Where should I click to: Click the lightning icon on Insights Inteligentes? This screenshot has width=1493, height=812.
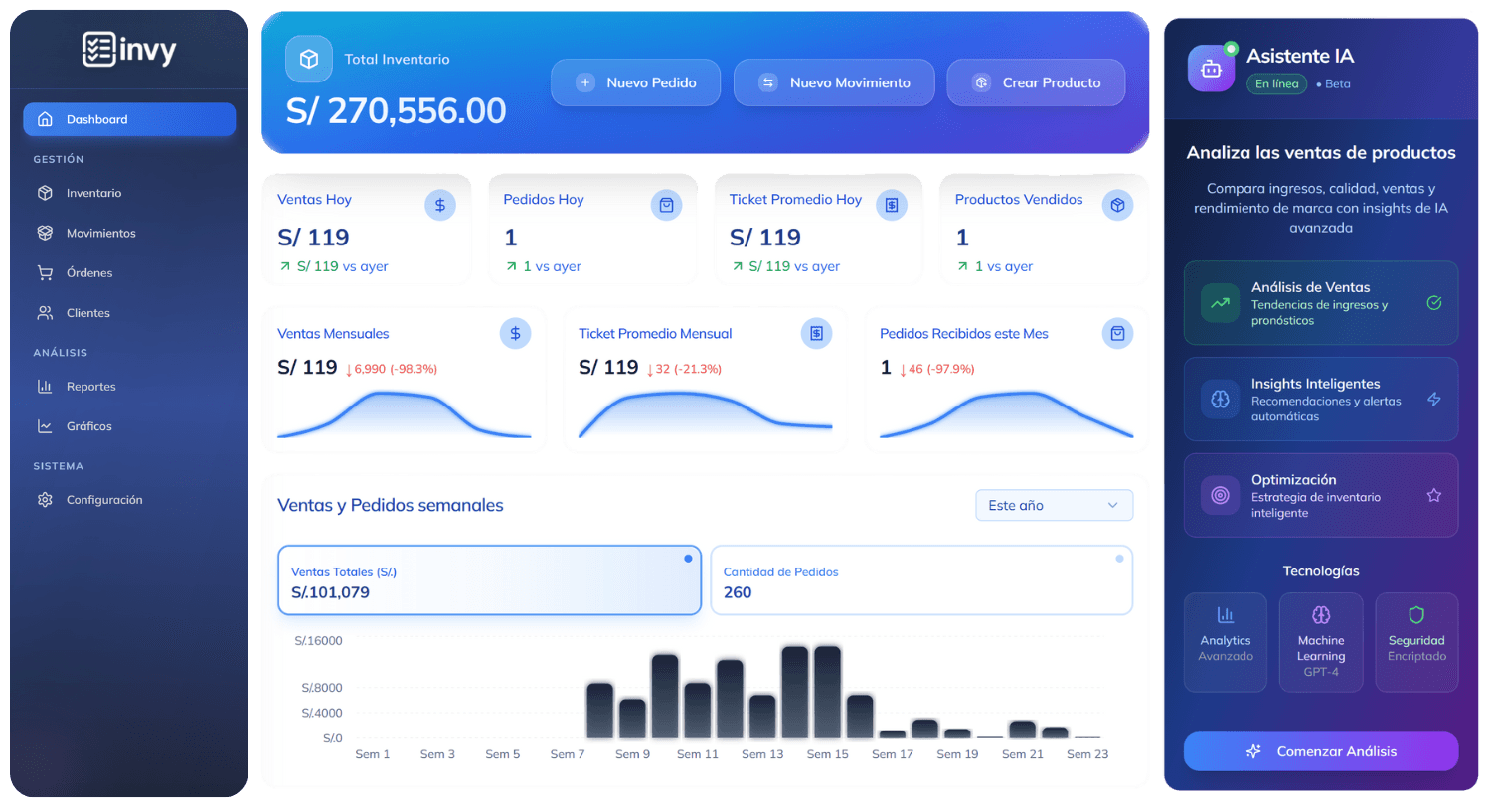coord(1434,400)
